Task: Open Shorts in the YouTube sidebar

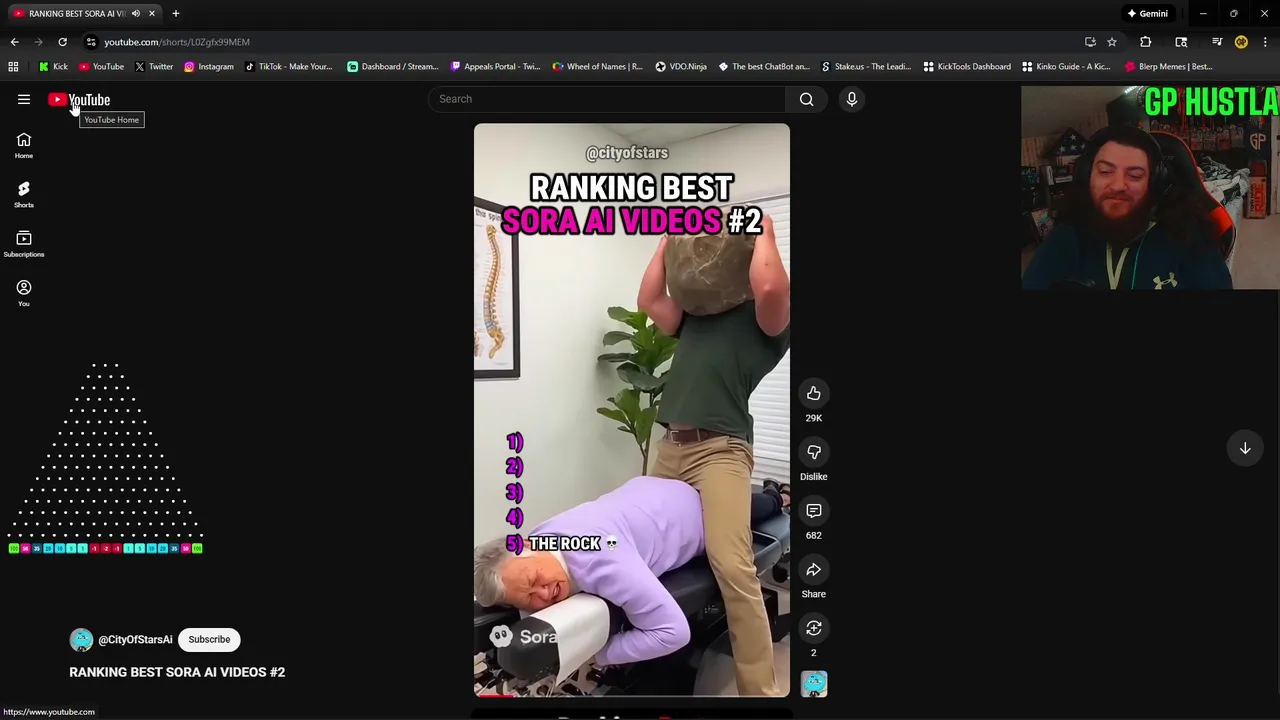Action: [24, 195]
